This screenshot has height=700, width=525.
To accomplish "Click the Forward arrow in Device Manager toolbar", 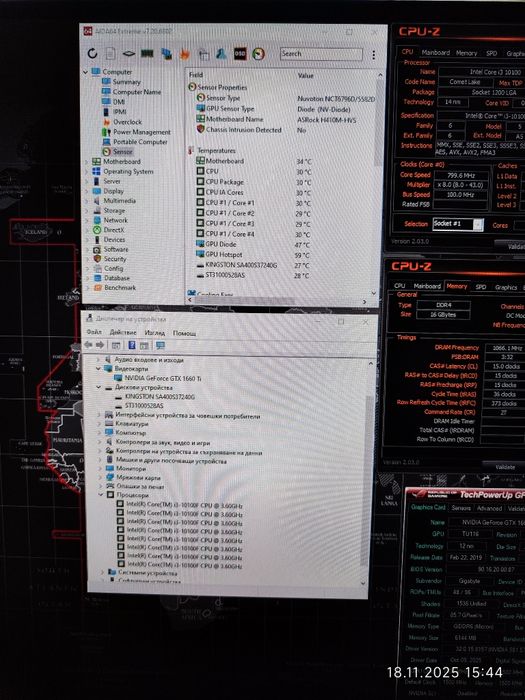I will (100, 345).
